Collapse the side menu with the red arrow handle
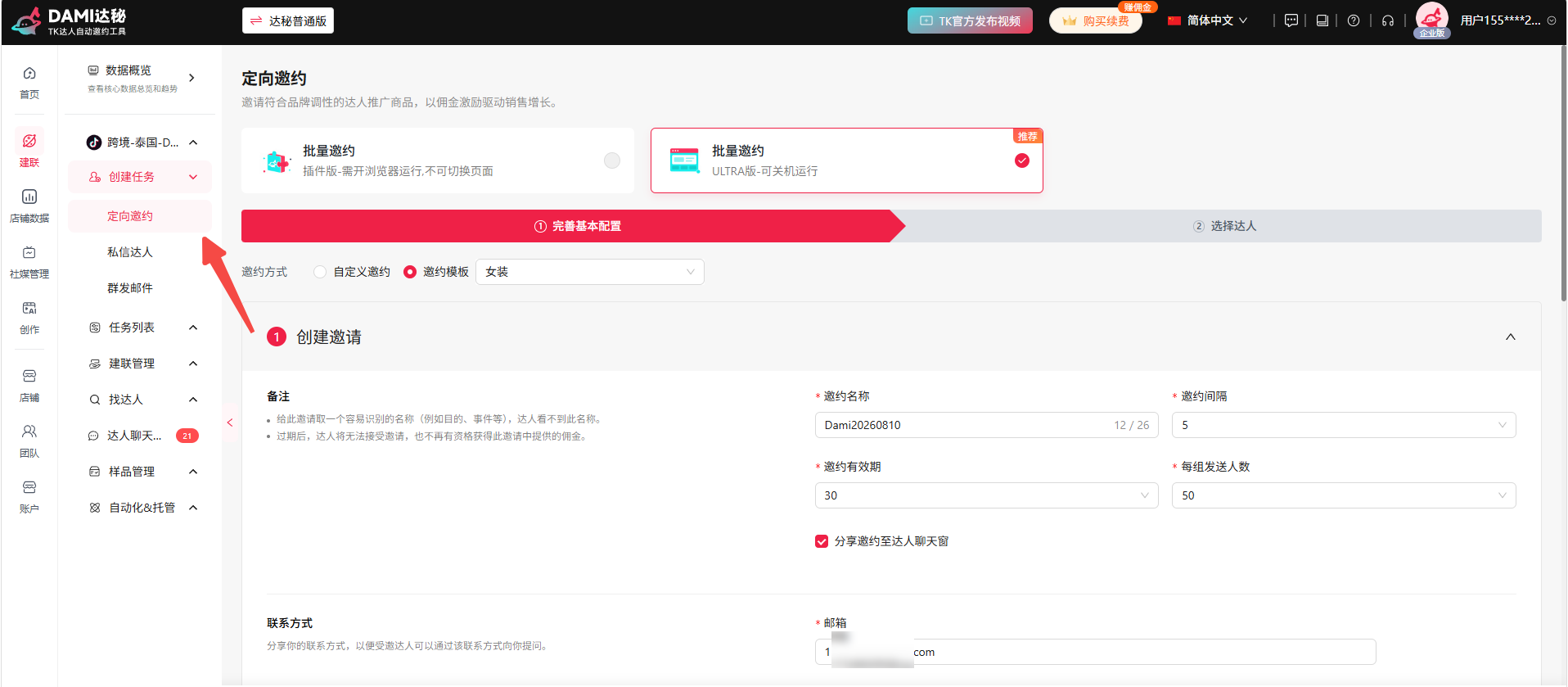This screenshot has width=1568, height=687. click(x=230, y=423)
